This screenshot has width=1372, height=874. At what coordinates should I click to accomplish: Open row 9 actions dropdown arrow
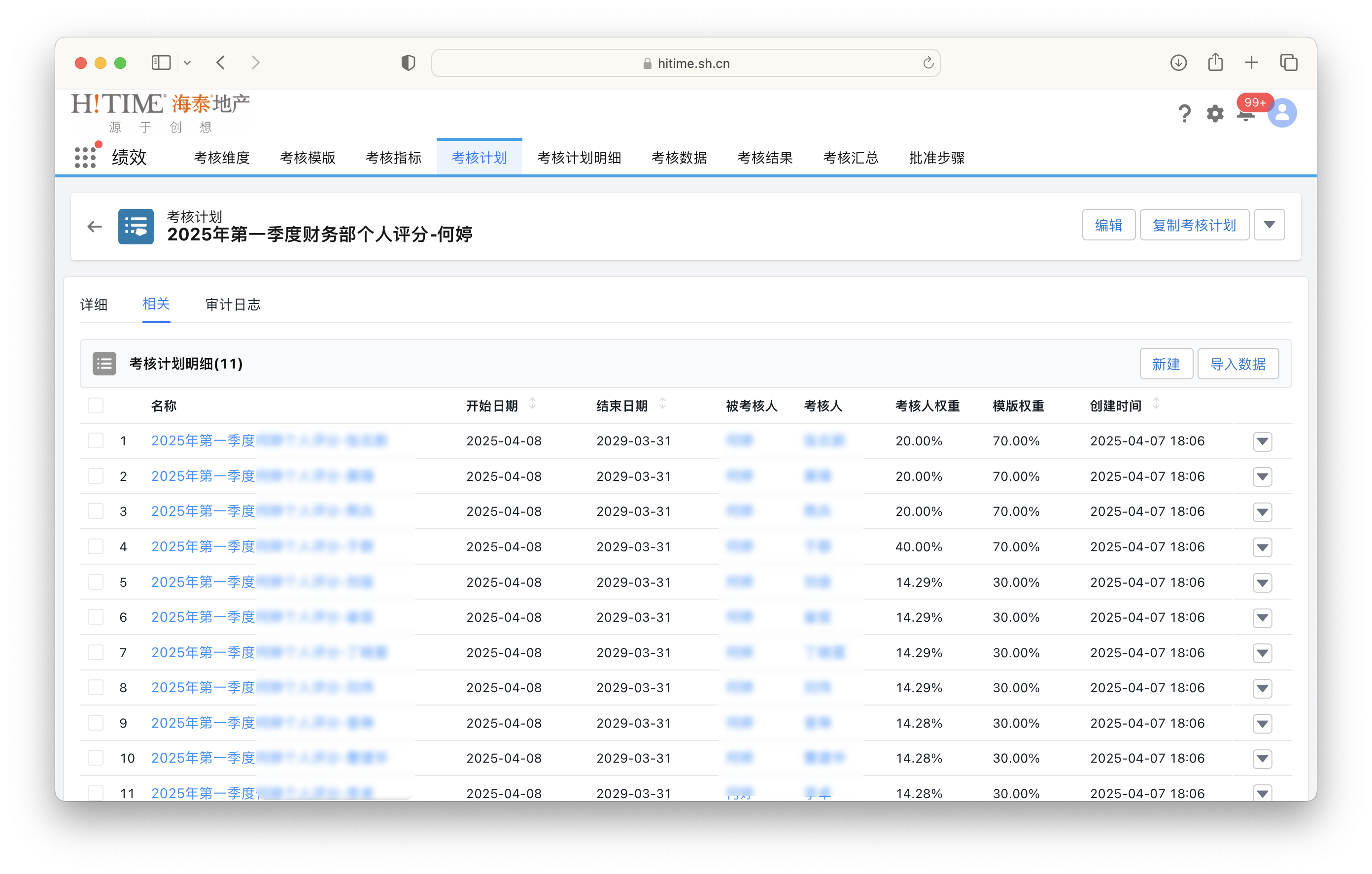tap(1262, 724)
